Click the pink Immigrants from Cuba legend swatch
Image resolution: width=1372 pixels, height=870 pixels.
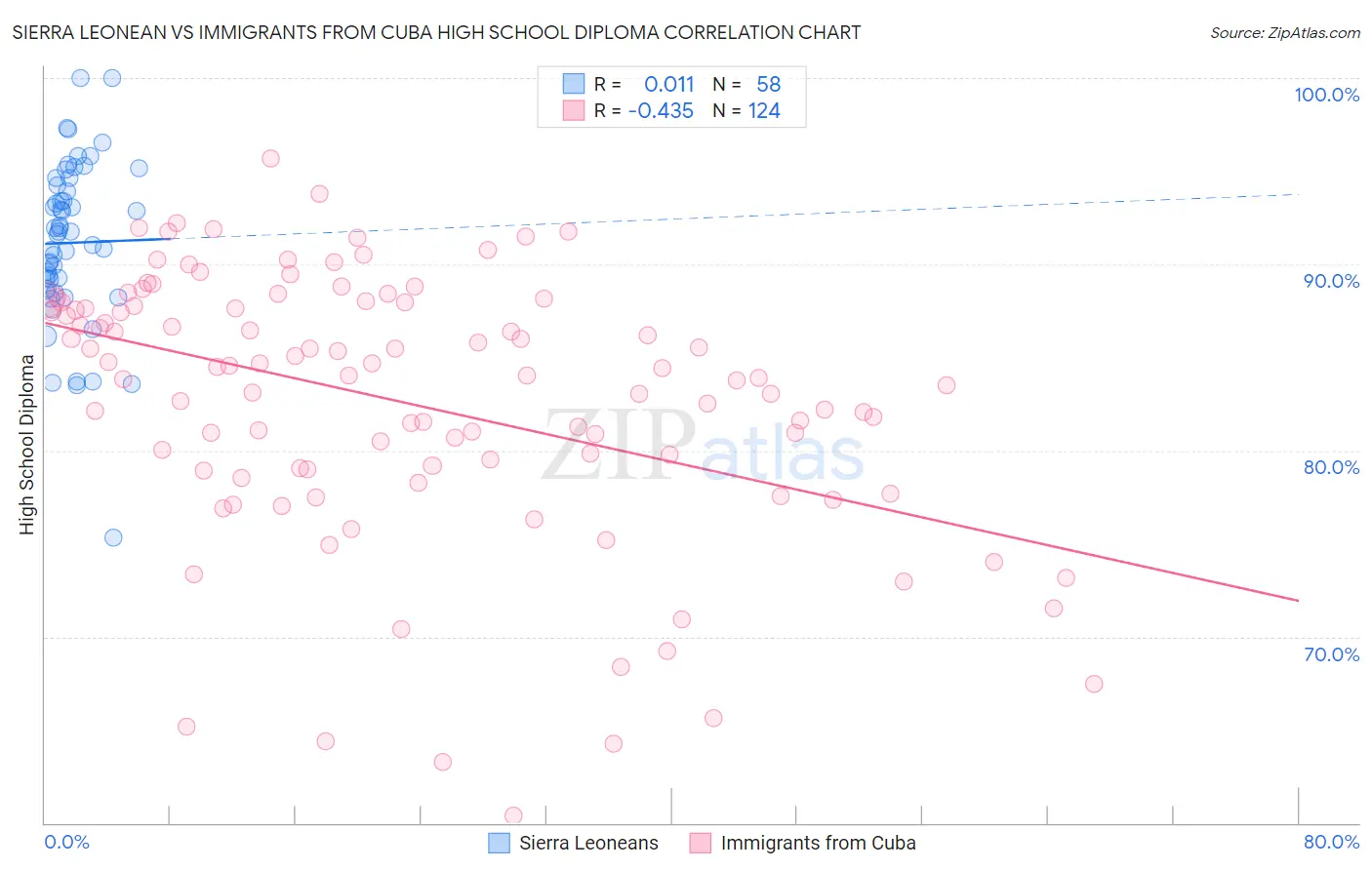(700, 843)
